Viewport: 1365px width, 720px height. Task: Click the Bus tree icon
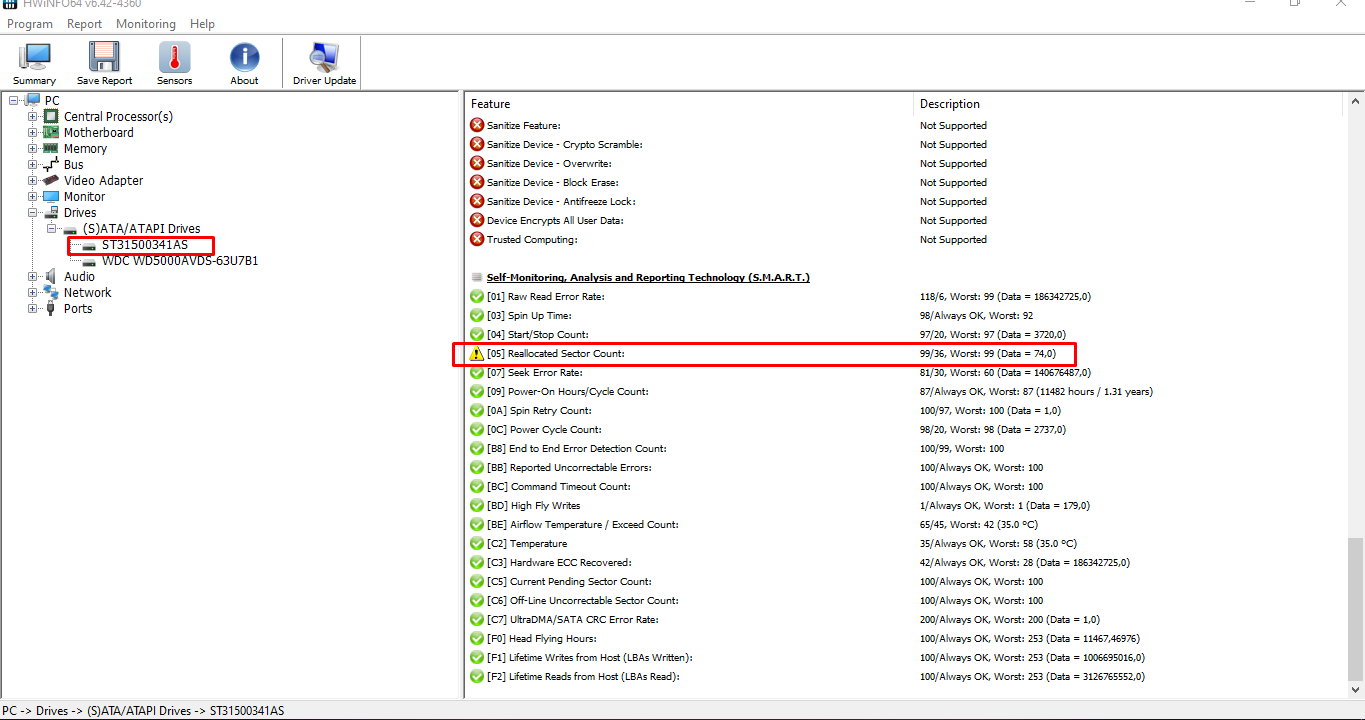(50, 164)
